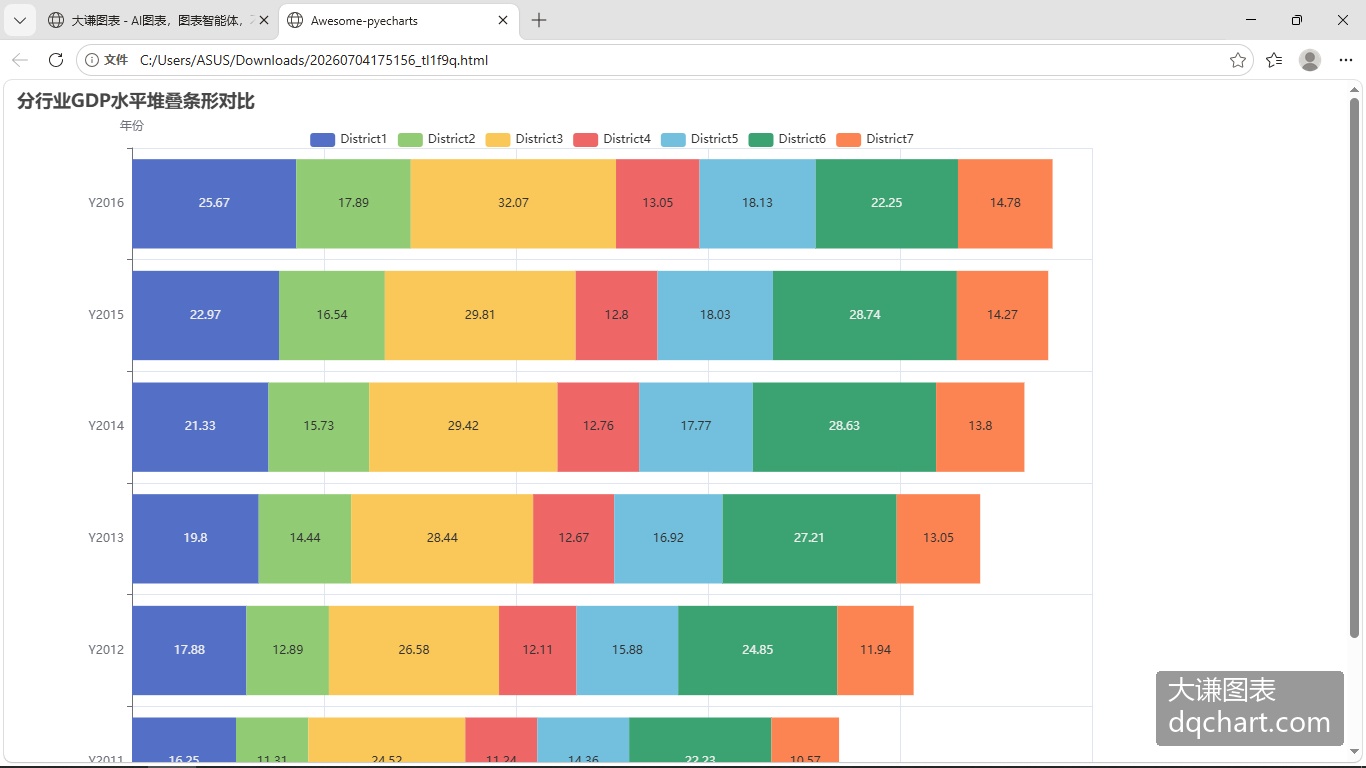1366x768 pixels.
Task: Click the Y2012 District5 segment 15.88
Action: (627, 650)
